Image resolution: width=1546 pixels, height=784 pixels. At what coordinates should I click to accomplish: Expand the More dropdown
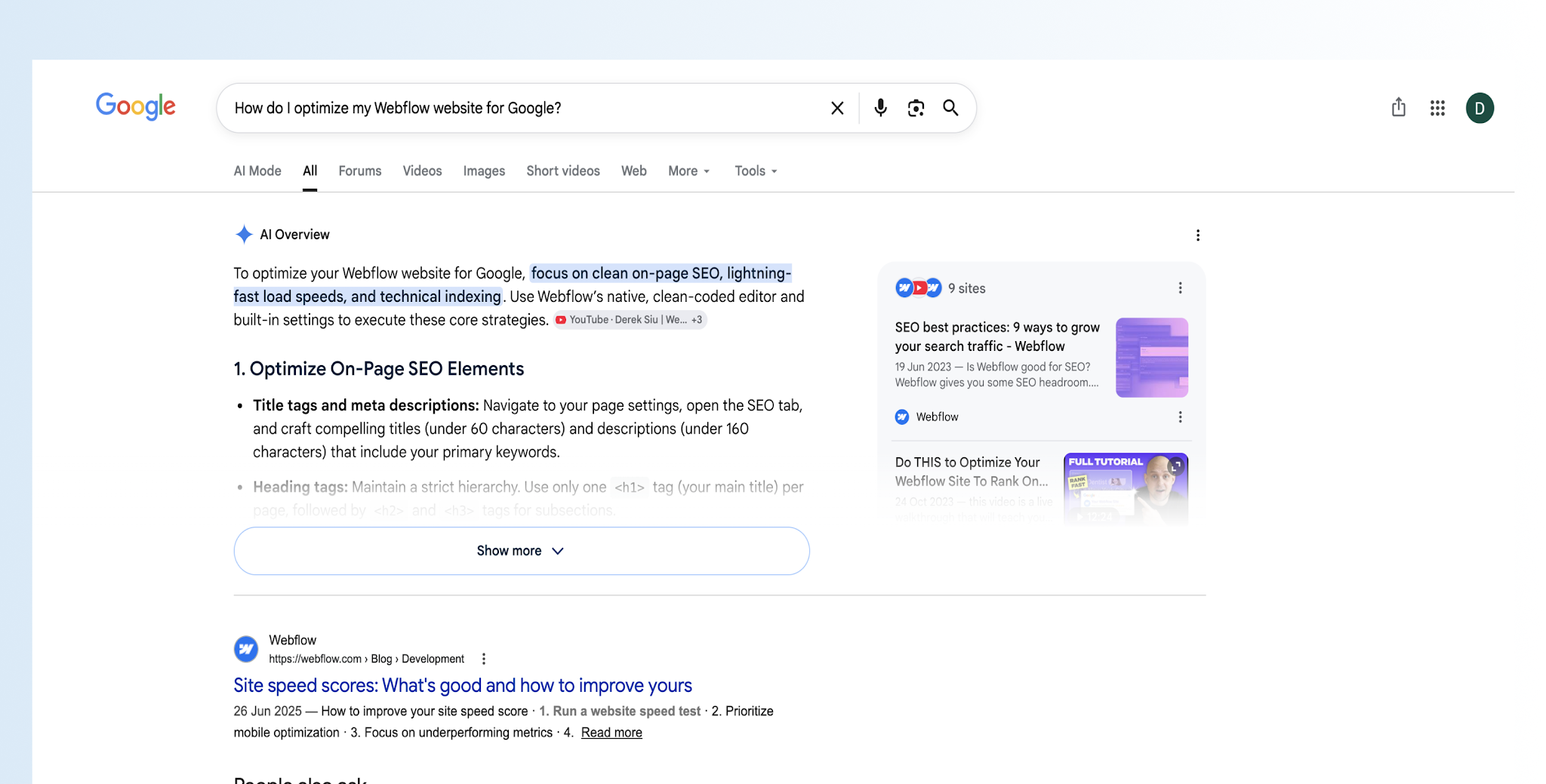pyautogui.click(x=689, y=171)
